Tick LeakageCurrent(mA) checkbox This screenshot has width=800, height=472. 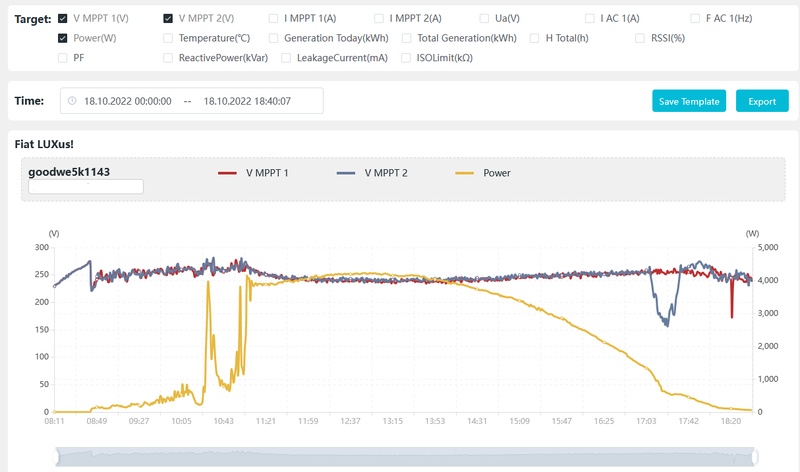pyautogui.click(x=286, y=58)
